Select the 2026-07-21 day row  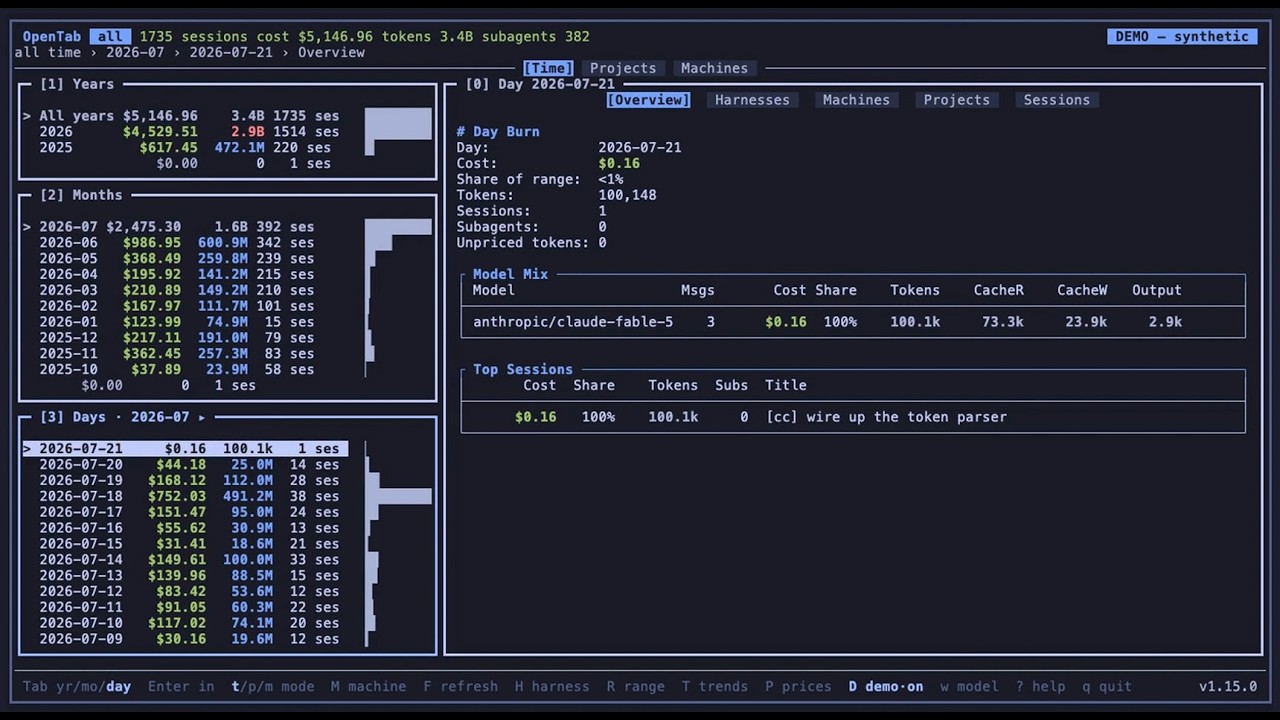point(185,449)
